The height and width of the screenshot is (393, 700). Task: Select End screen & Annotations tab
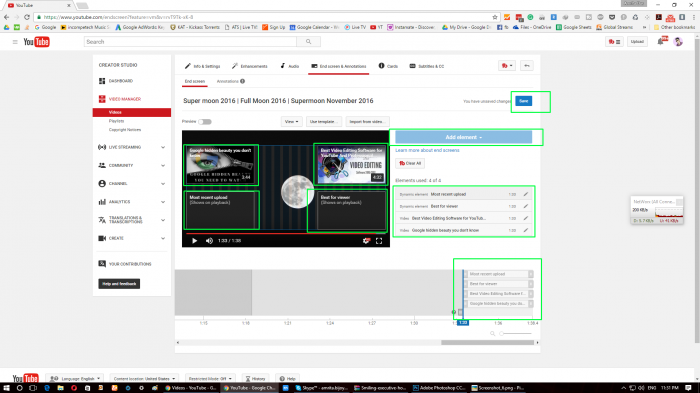pos(339,66)
